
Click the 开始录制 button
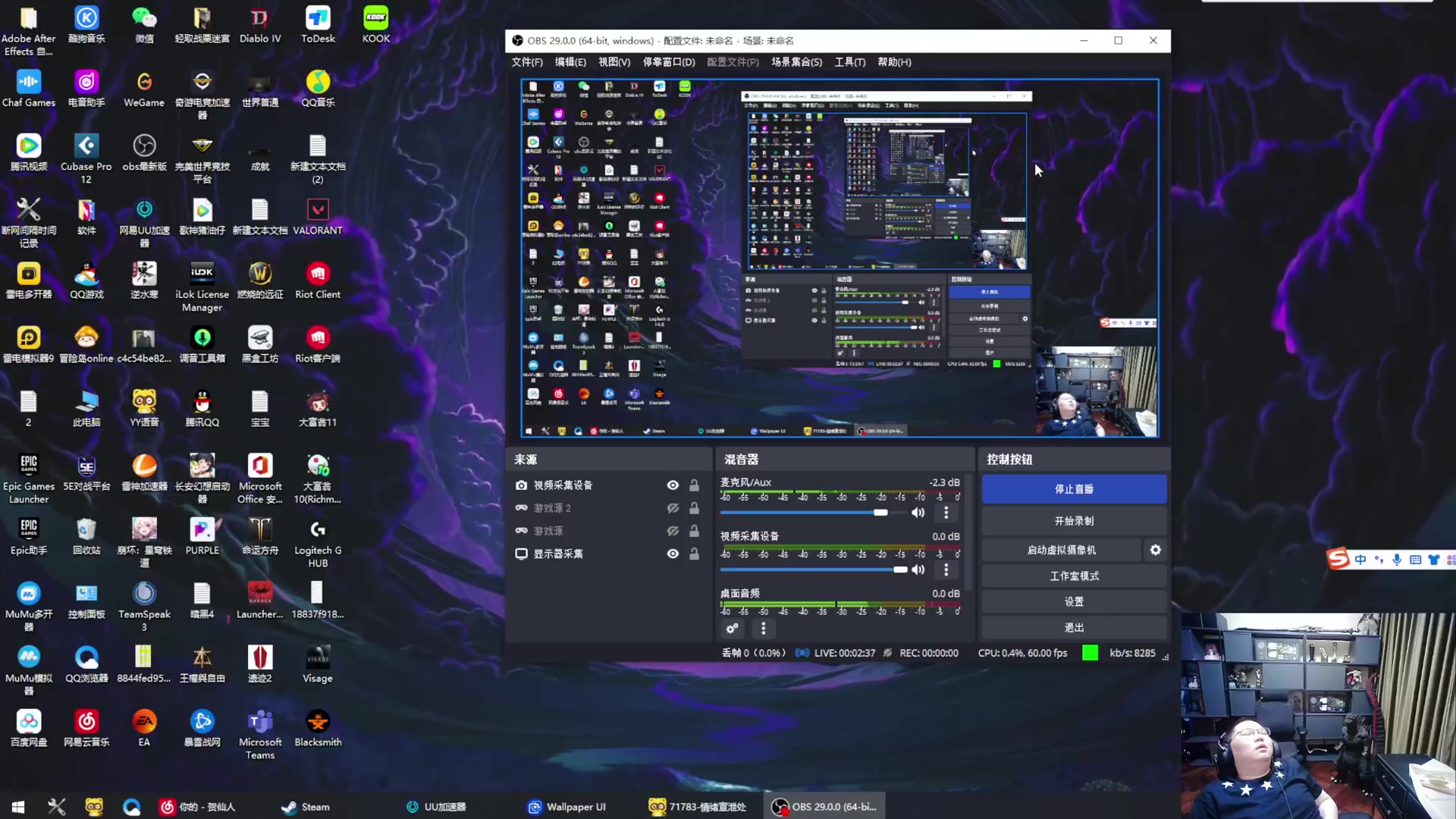(x=1074, y=521)
